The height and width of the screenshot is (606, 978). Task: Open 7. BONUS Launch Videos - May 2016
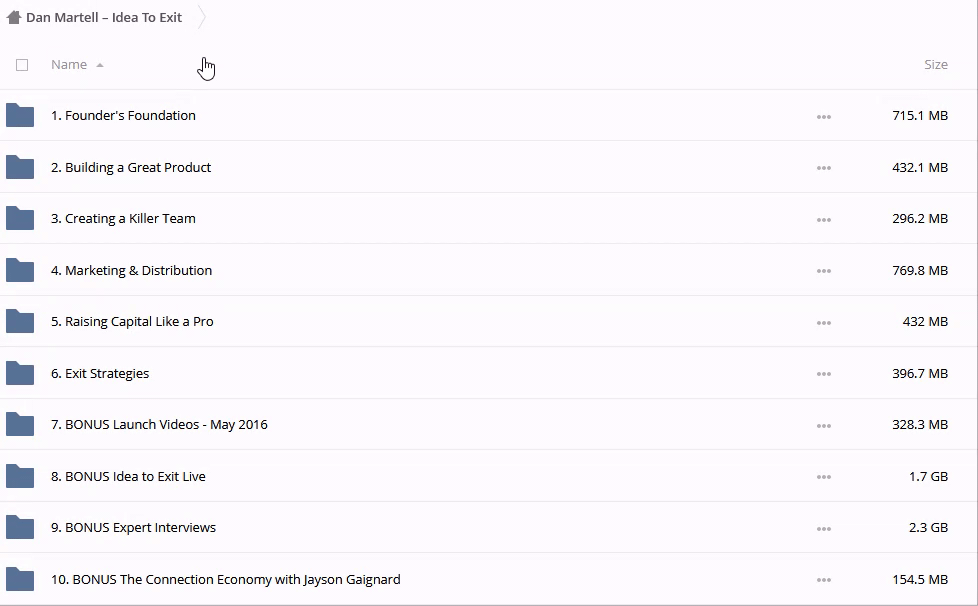point(159,425)
